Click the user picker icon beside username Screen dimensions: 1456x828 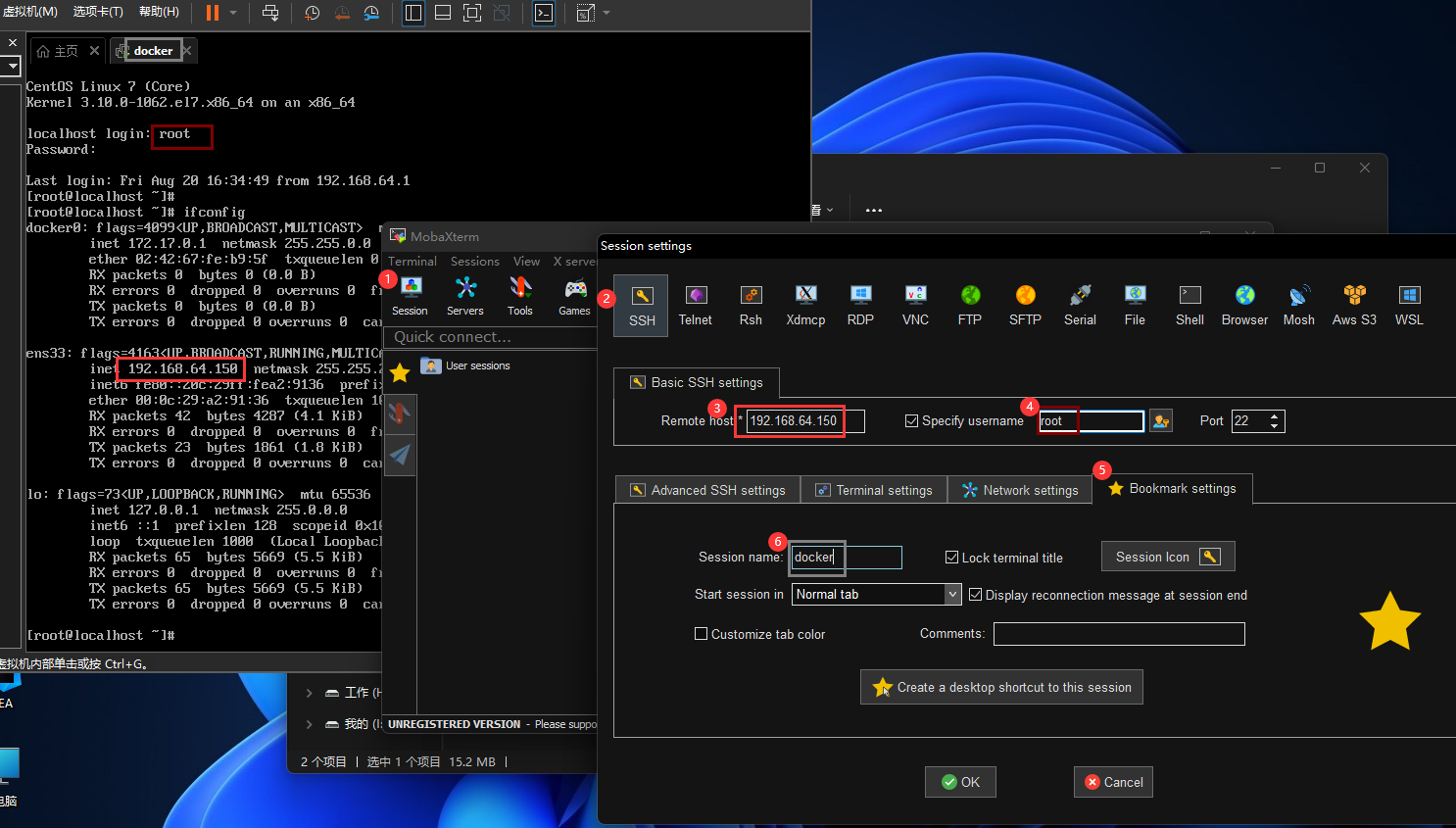(1161, 421)
